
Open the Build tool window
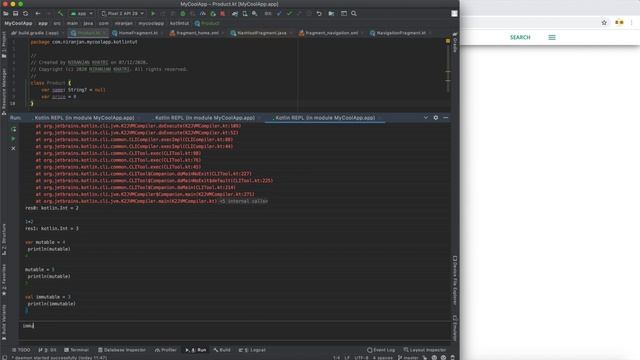point(222,350)
